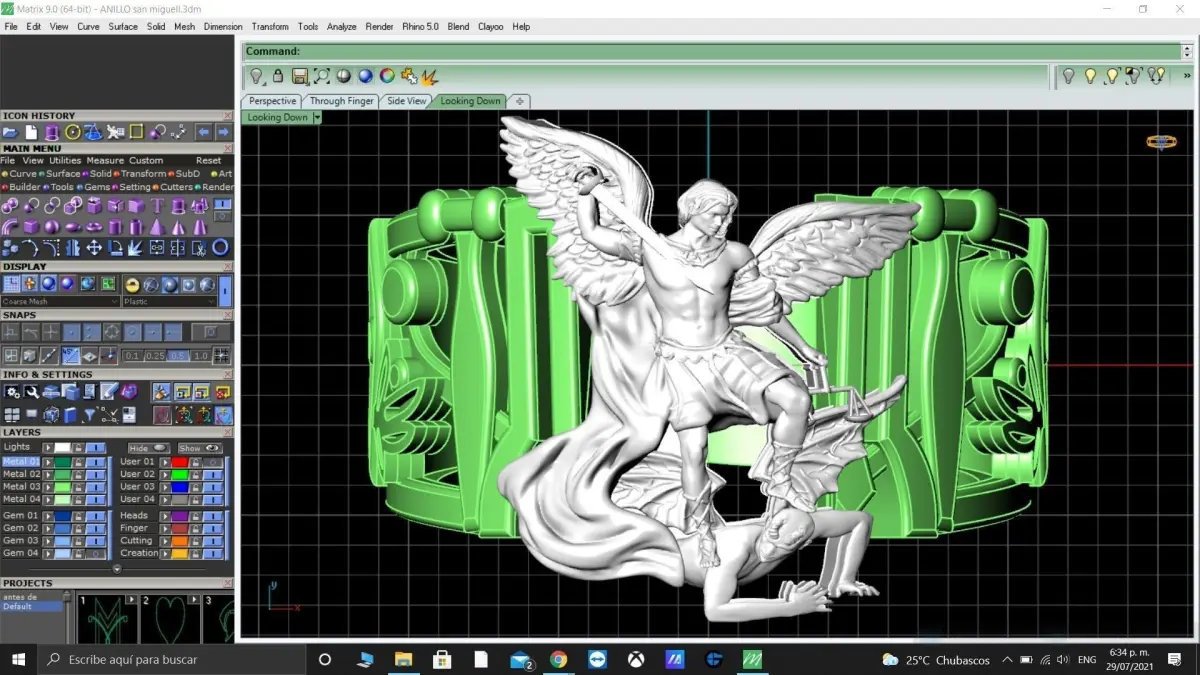Screen dimensions: 1200x675
Task: Expand the command history arrow
Action: tap(1186, 51)
